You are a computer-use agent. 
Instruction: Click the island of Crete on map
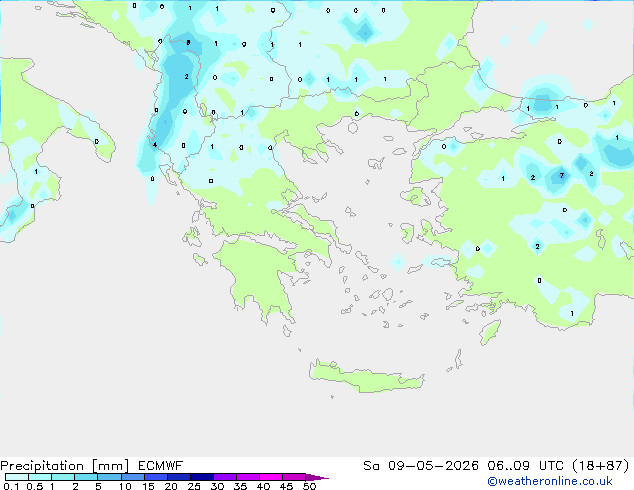coord(366,377)
